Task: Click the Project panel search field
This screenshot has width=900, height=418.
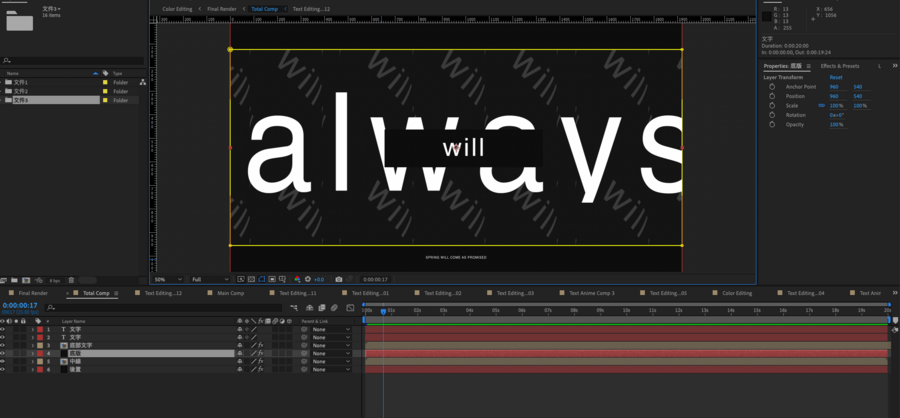Action: (x=72, y=60)
